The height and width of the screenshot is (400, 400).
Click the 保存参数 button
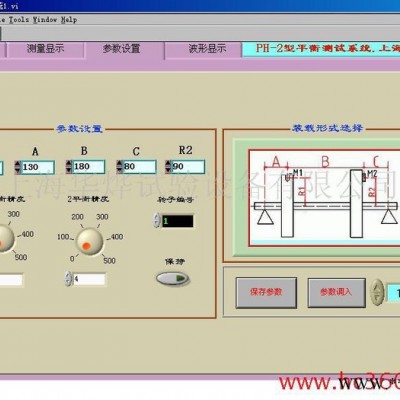266,292
